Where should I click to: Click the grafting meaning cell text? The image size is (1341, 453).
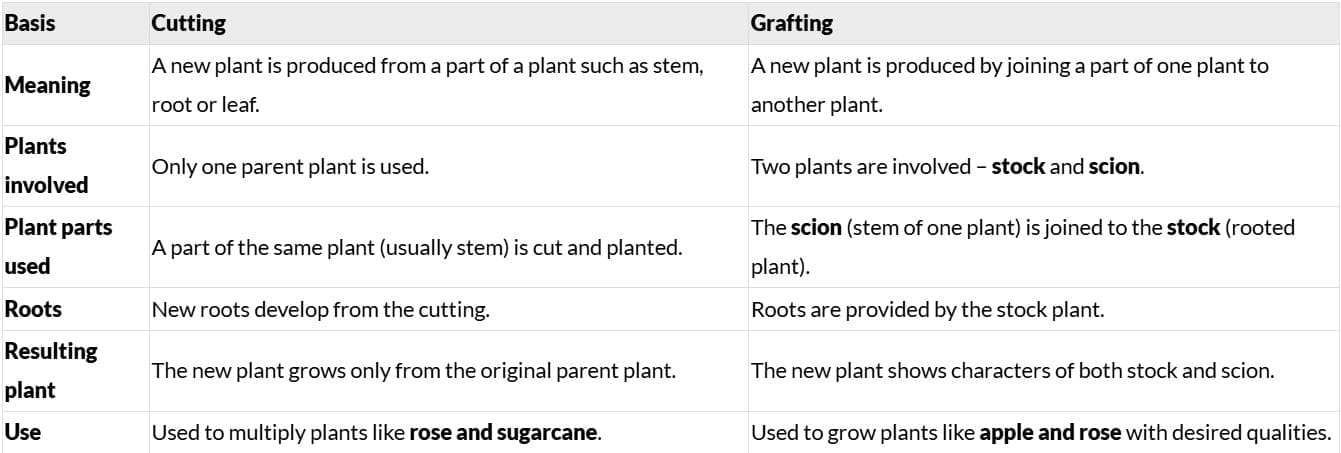point(1009,85)
